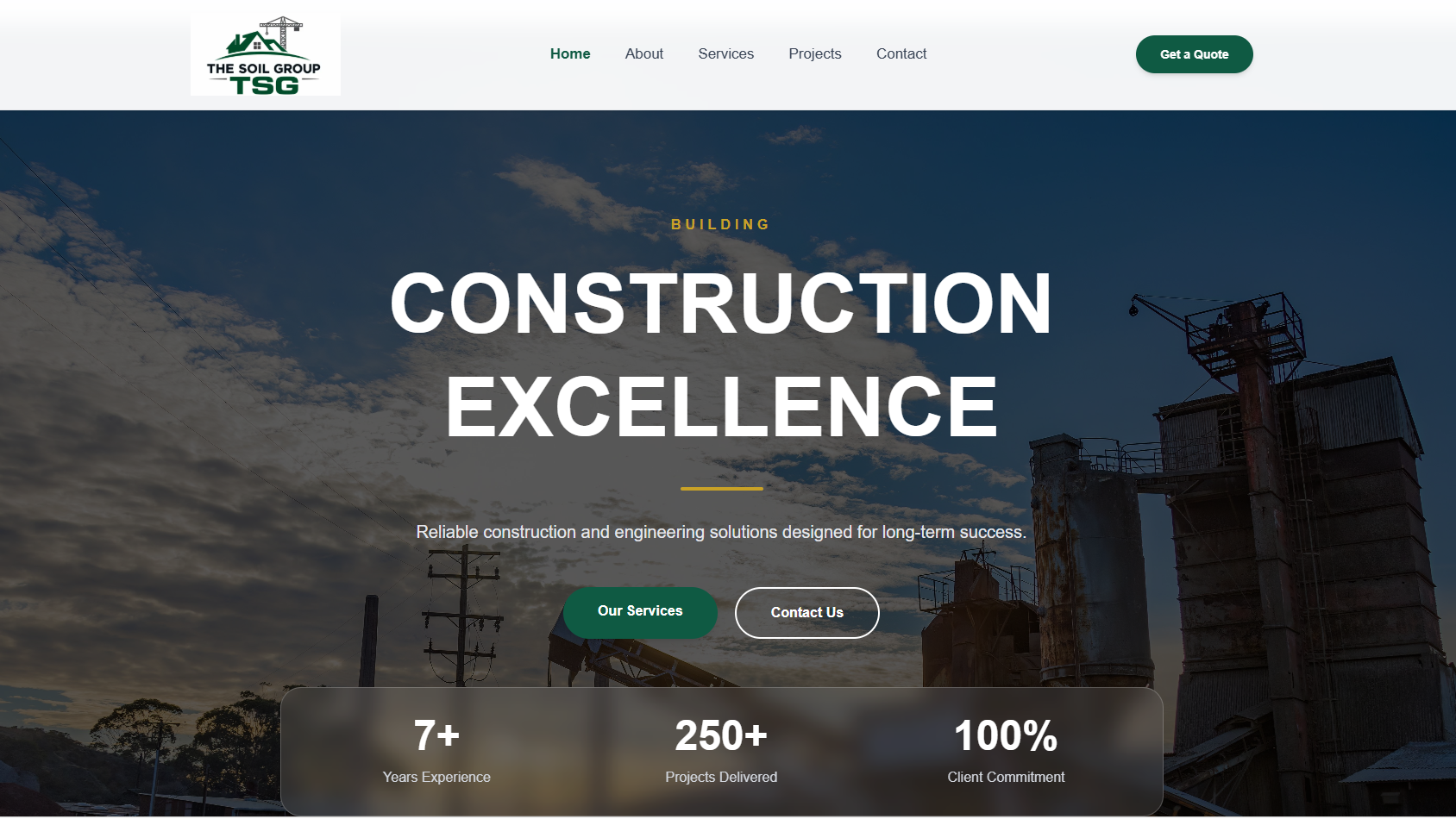Select the 250+ Projects Delivered stat

pos(721,750)
